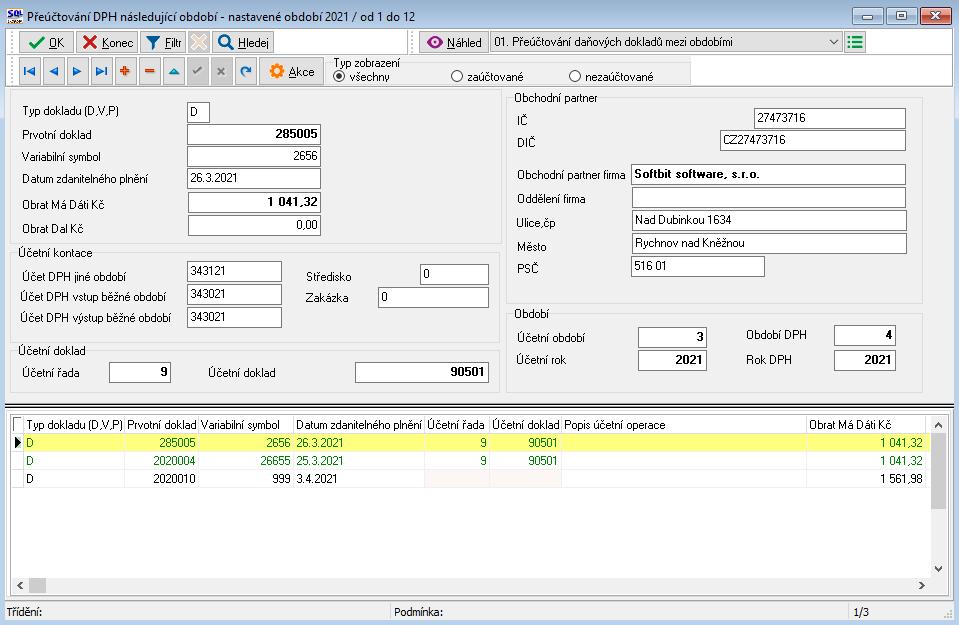
Task: Click the Účetní období field
Action: (673, 338)
